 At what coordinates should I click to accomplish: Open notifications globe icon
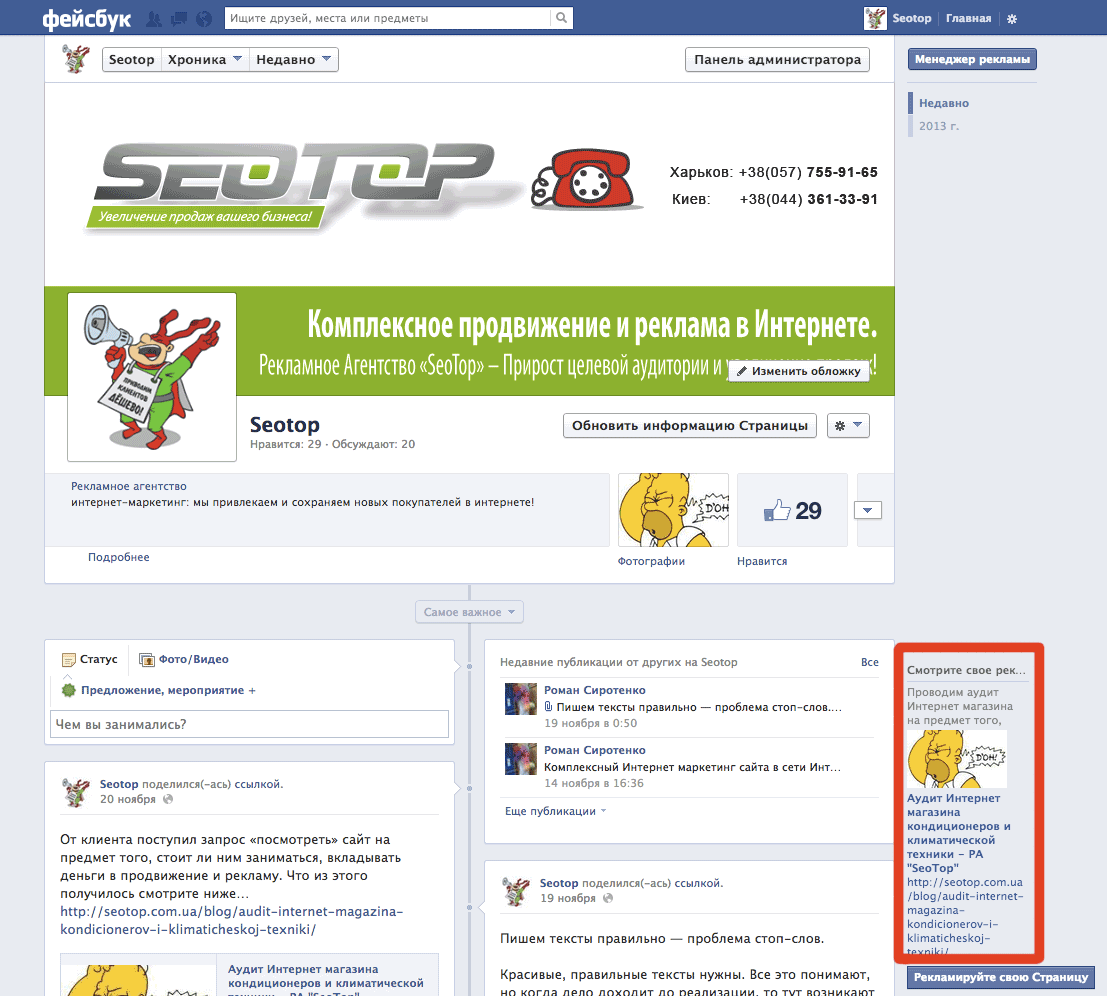(205, 19)
